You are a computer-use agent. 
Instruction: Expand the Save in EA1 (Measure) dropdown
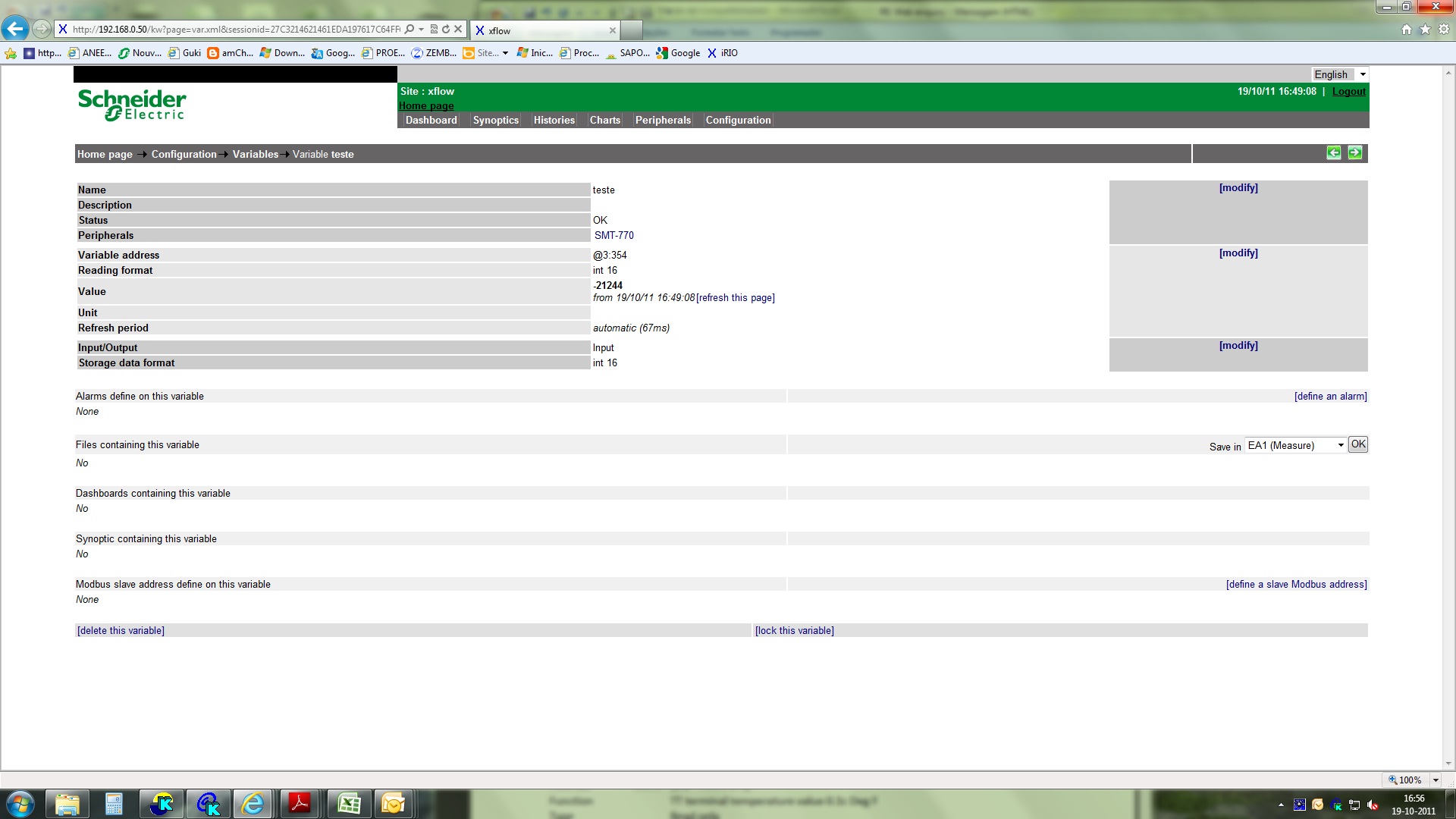[x=1296, y=446]
